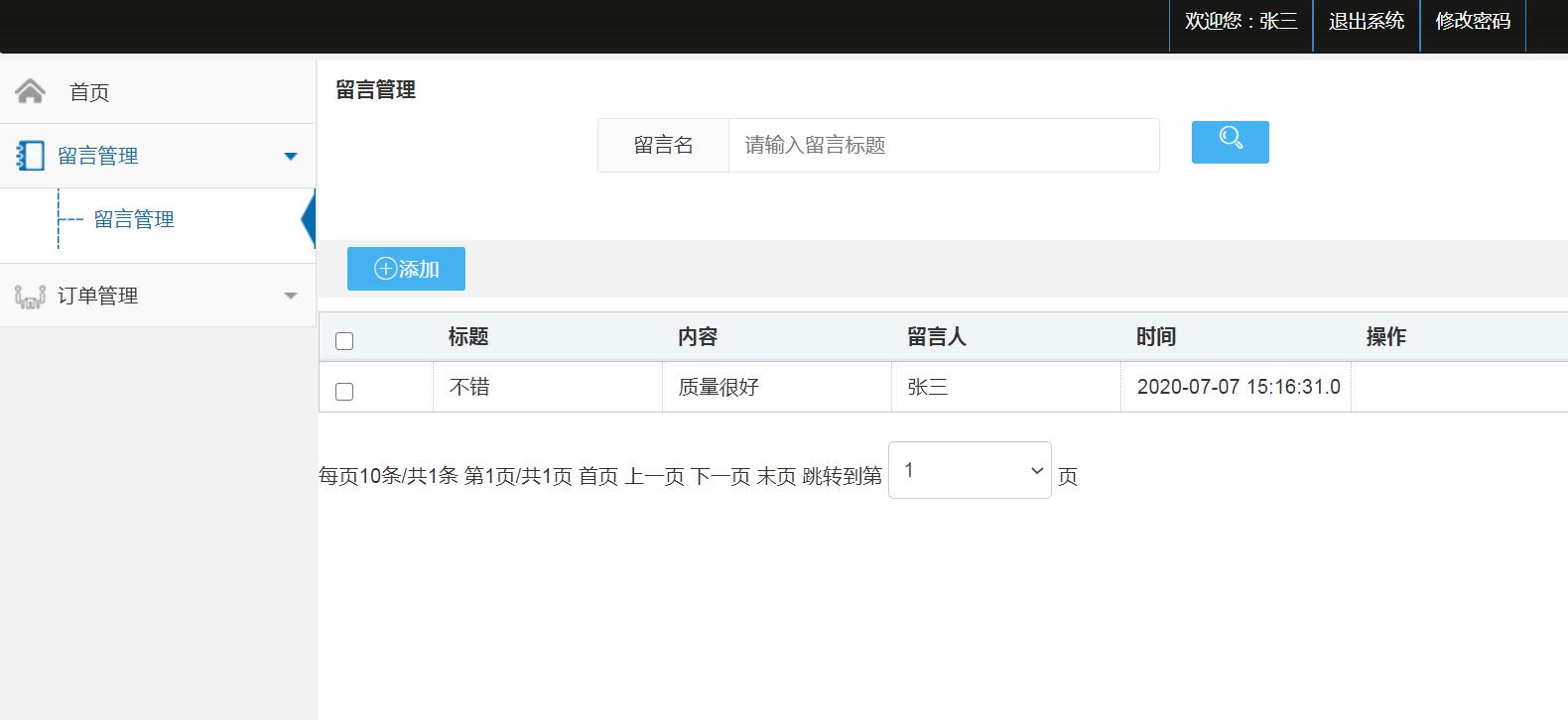Click the 2020-07-07 15:16:31.0 time cell
The image size is (1568, 720).
1239,387
